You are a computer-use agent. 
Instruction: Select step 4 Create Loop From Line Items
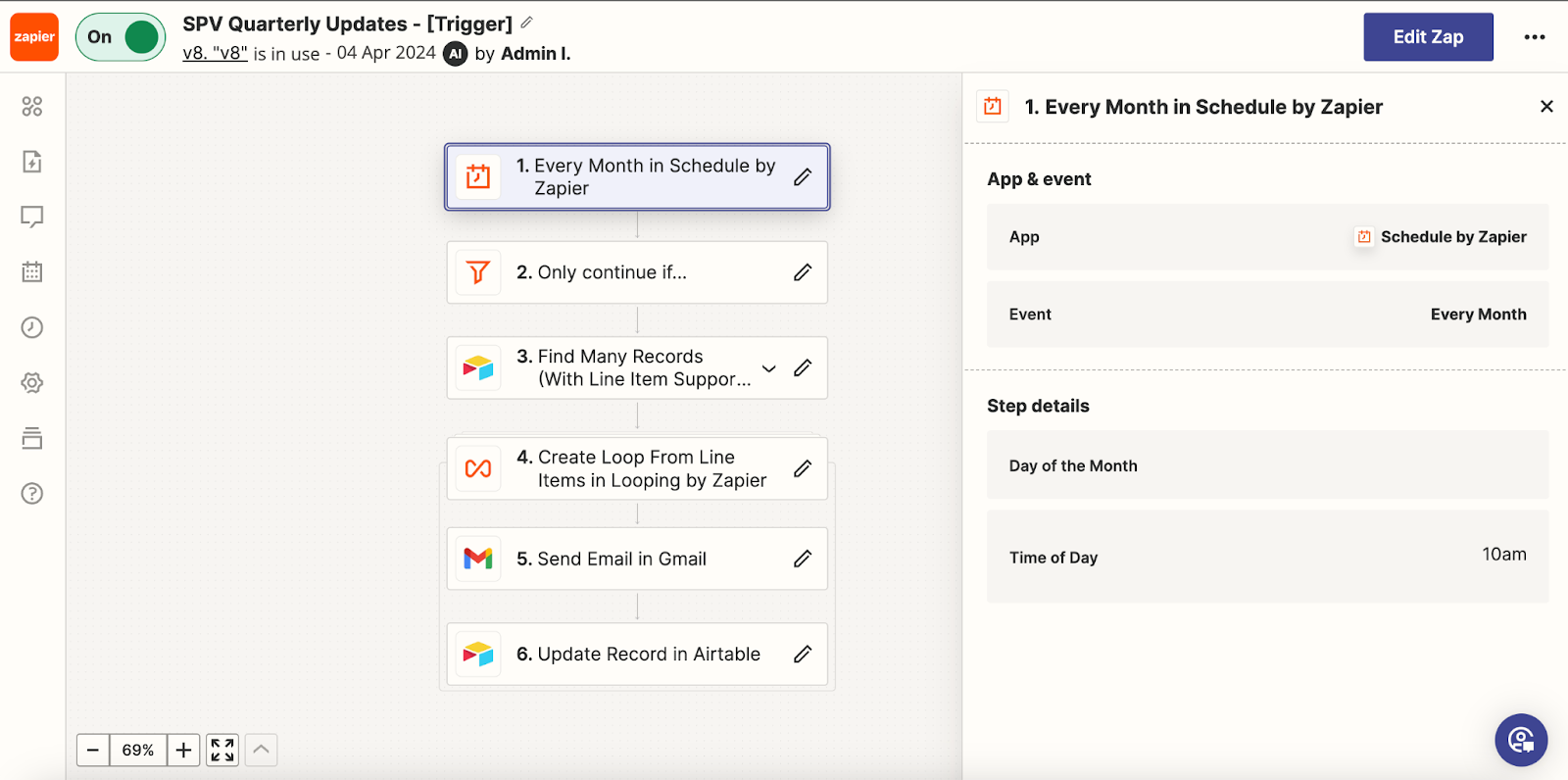coord(637,468)
